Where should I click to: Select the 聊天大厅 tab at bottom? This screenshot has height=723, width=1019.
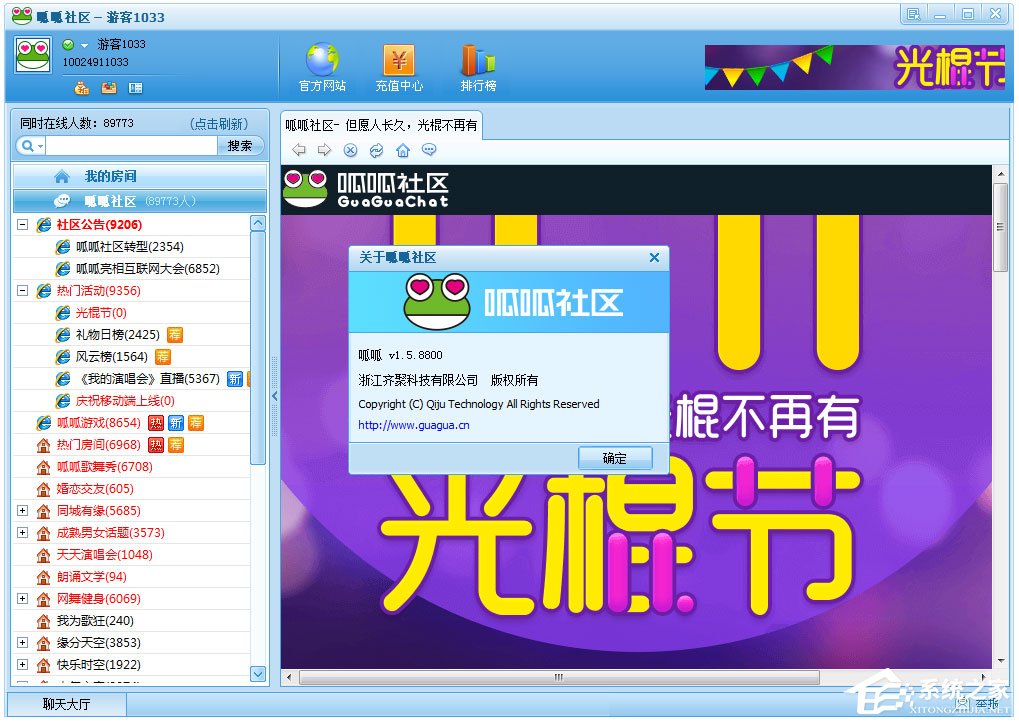[66, 704]
